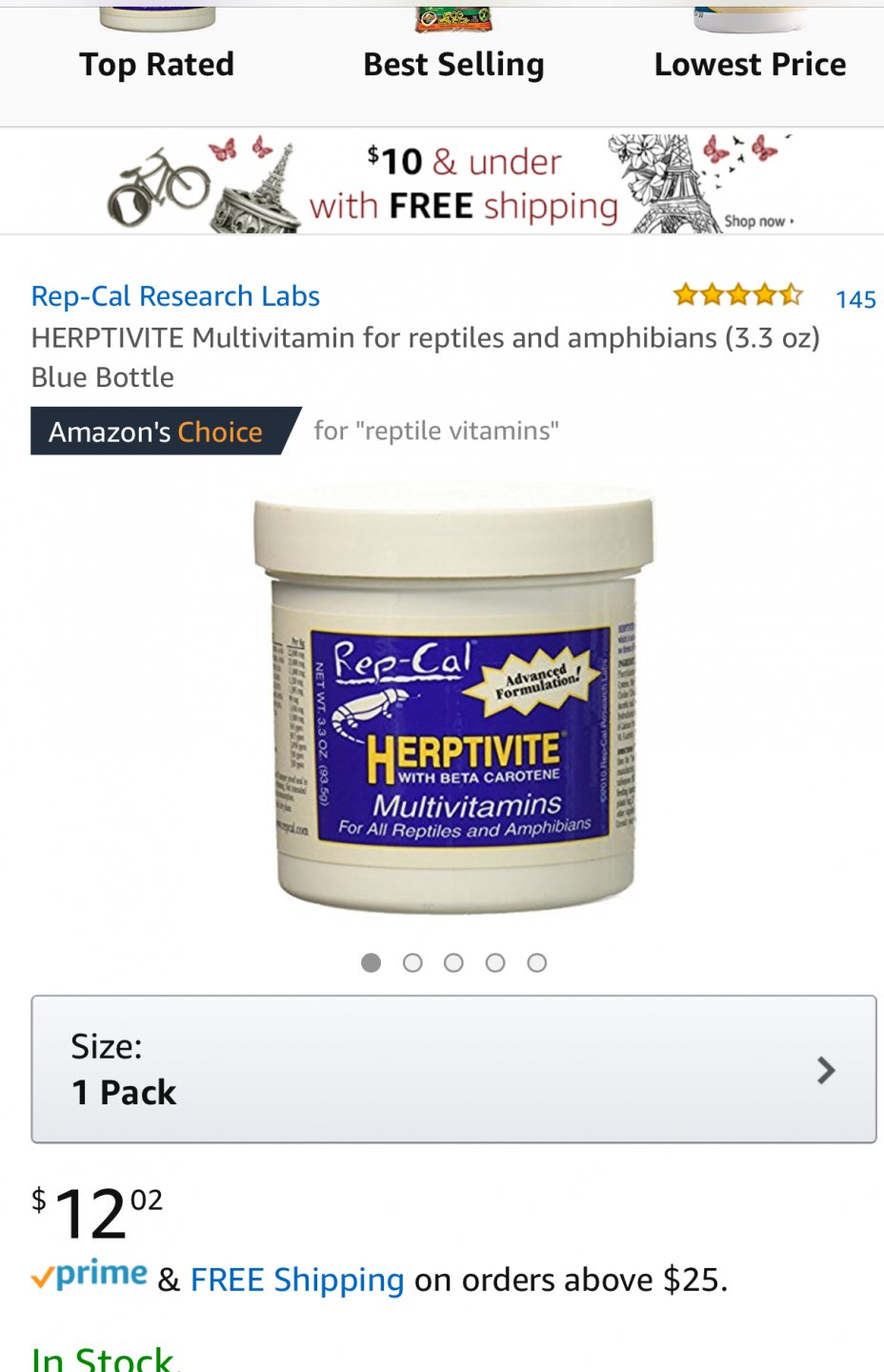
Task: Jump to third carousel image dot
Action: point(453,963)
